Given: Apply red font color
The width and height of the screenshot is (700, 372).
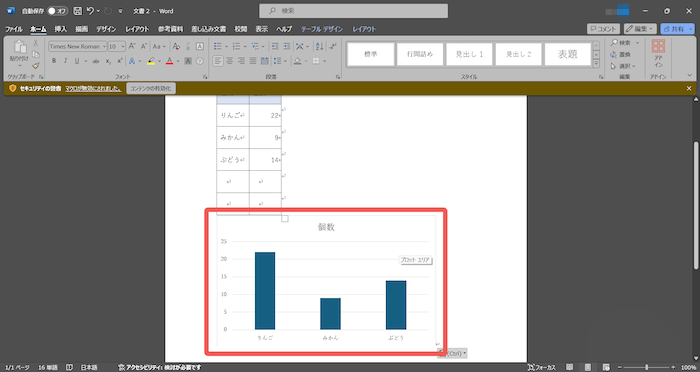Looking at the screenshot, I should coord(169,61).
